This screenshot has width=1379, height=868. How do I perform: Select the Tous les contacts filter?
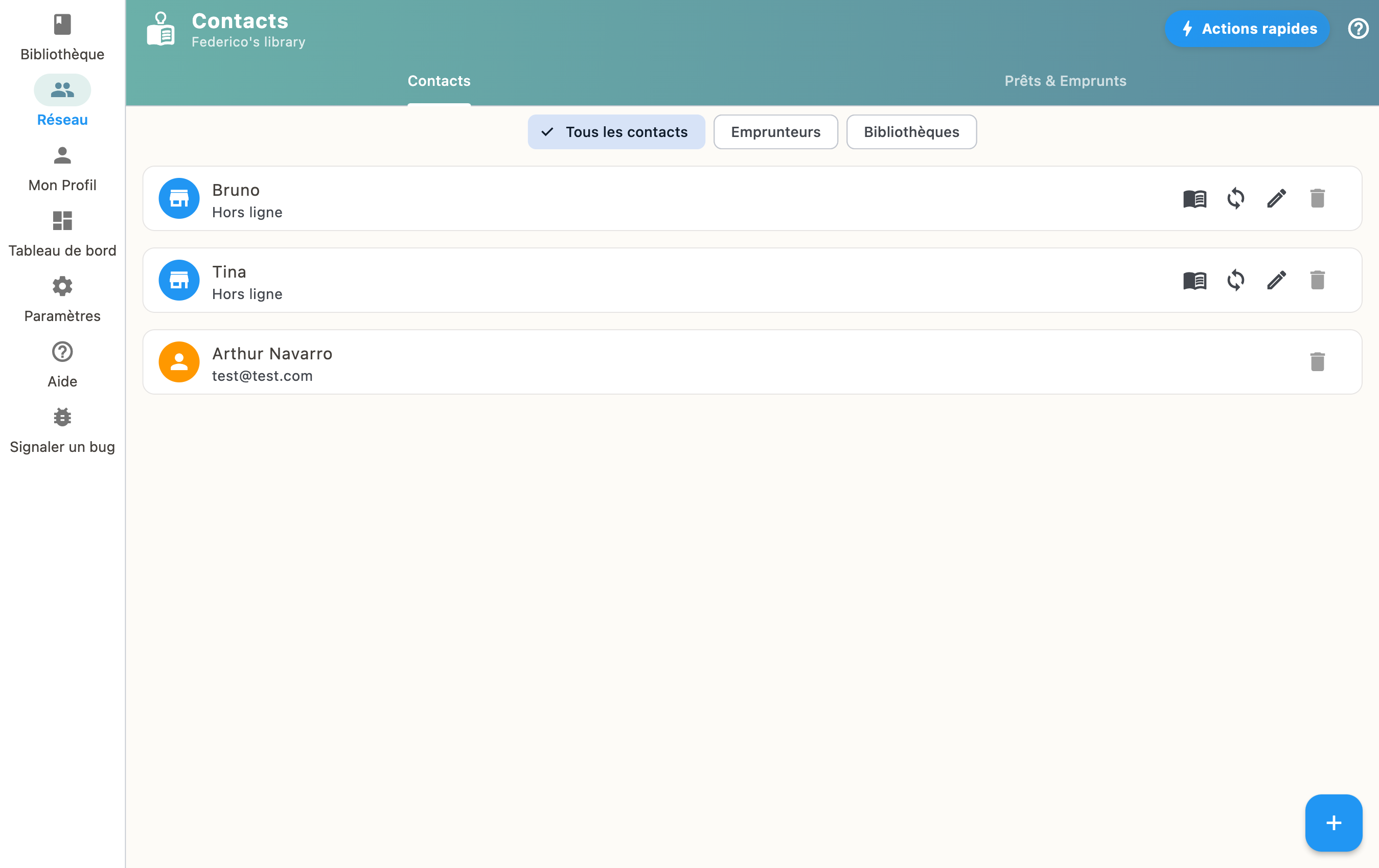[616, 132]
